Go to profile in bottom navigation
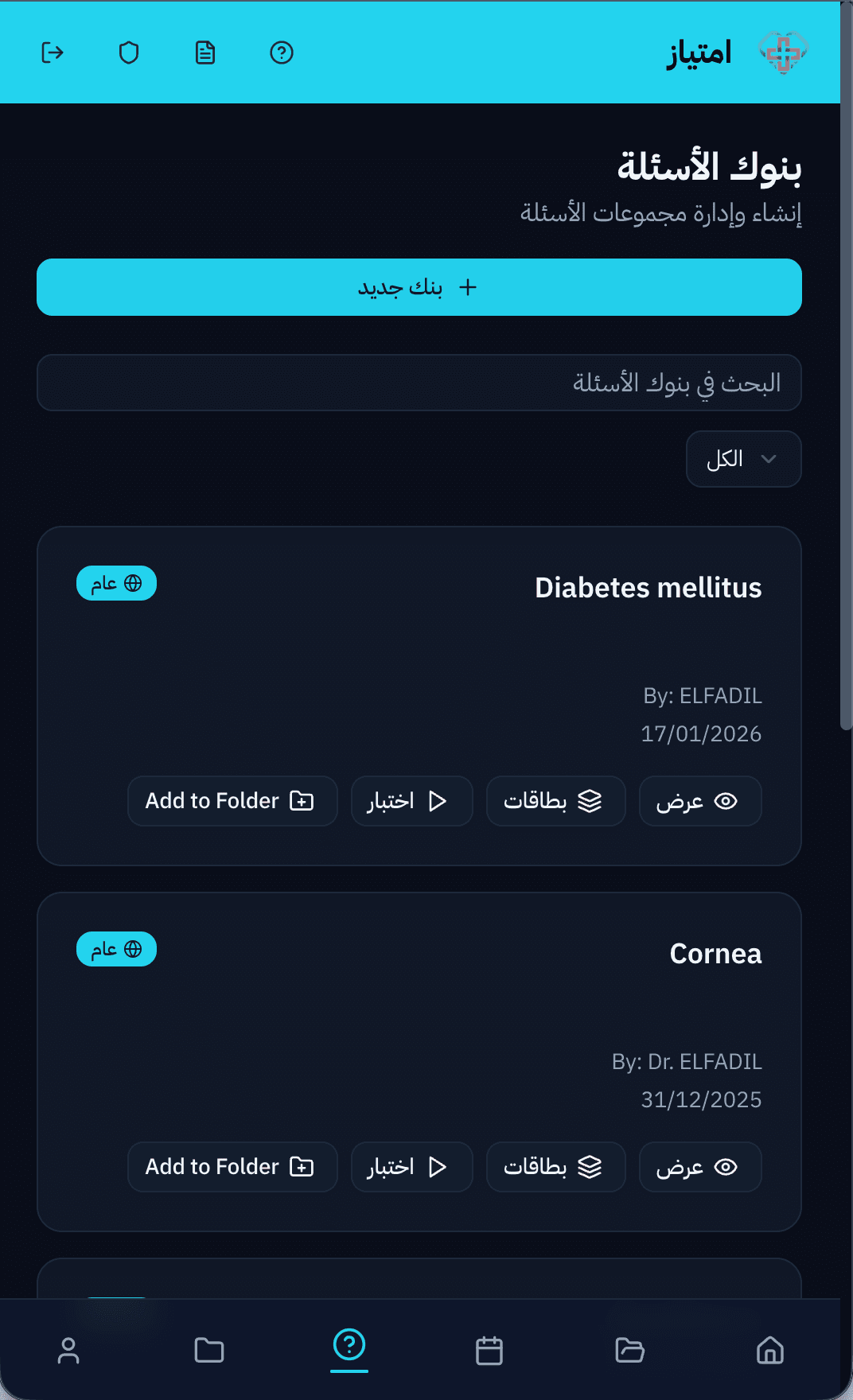Viewport: 853px width, 1400px height. coord(68,1350)
